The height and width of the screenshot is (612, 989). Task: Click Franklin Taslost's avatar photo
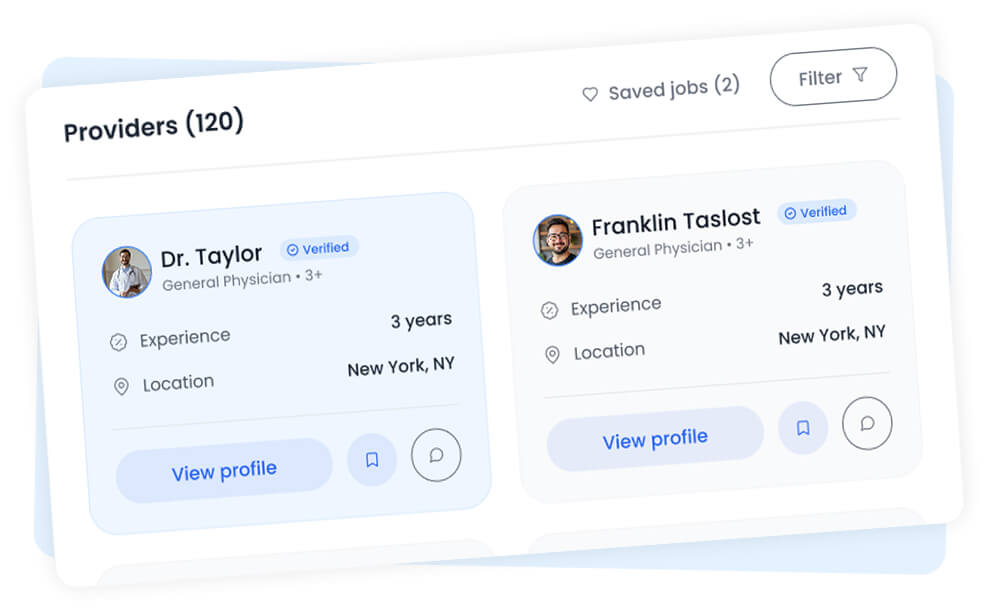tap(558, 240)
